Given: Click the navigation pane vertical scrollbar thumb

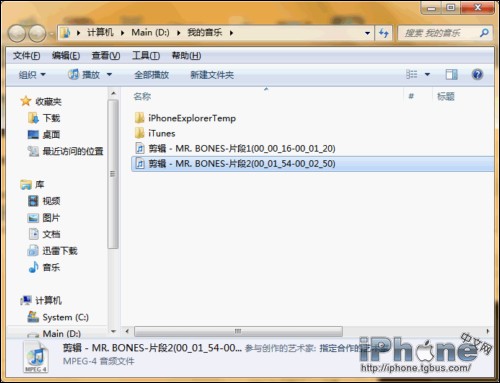Looking at the screenshot, I should [x=113, y=174].
